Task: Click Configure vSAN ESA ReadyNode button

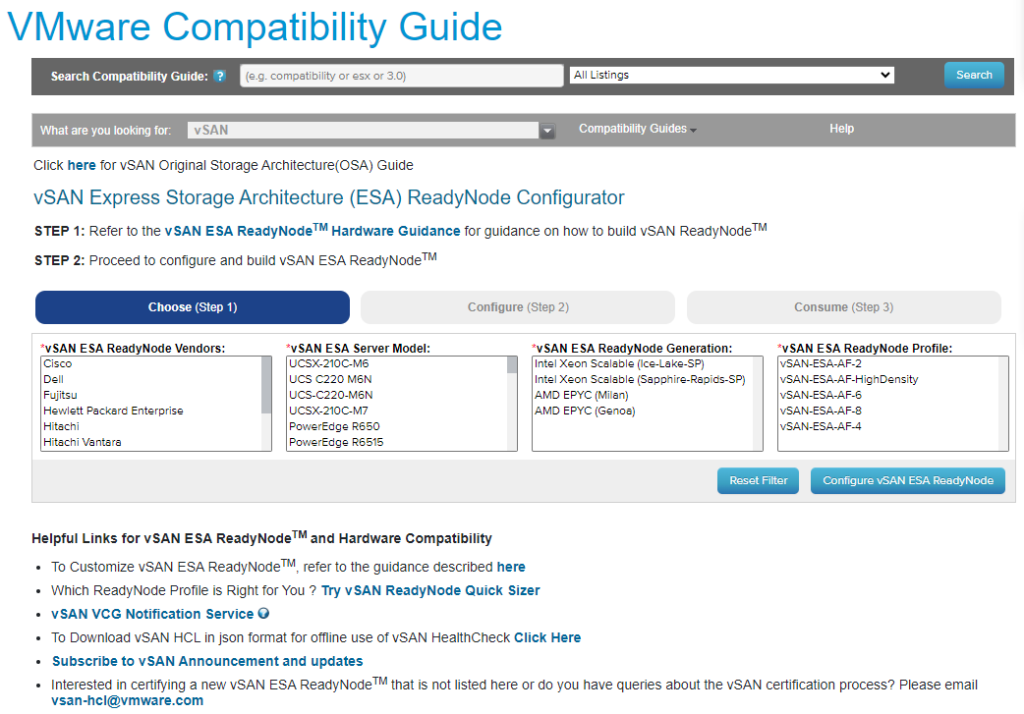Action: pos(908,481)
